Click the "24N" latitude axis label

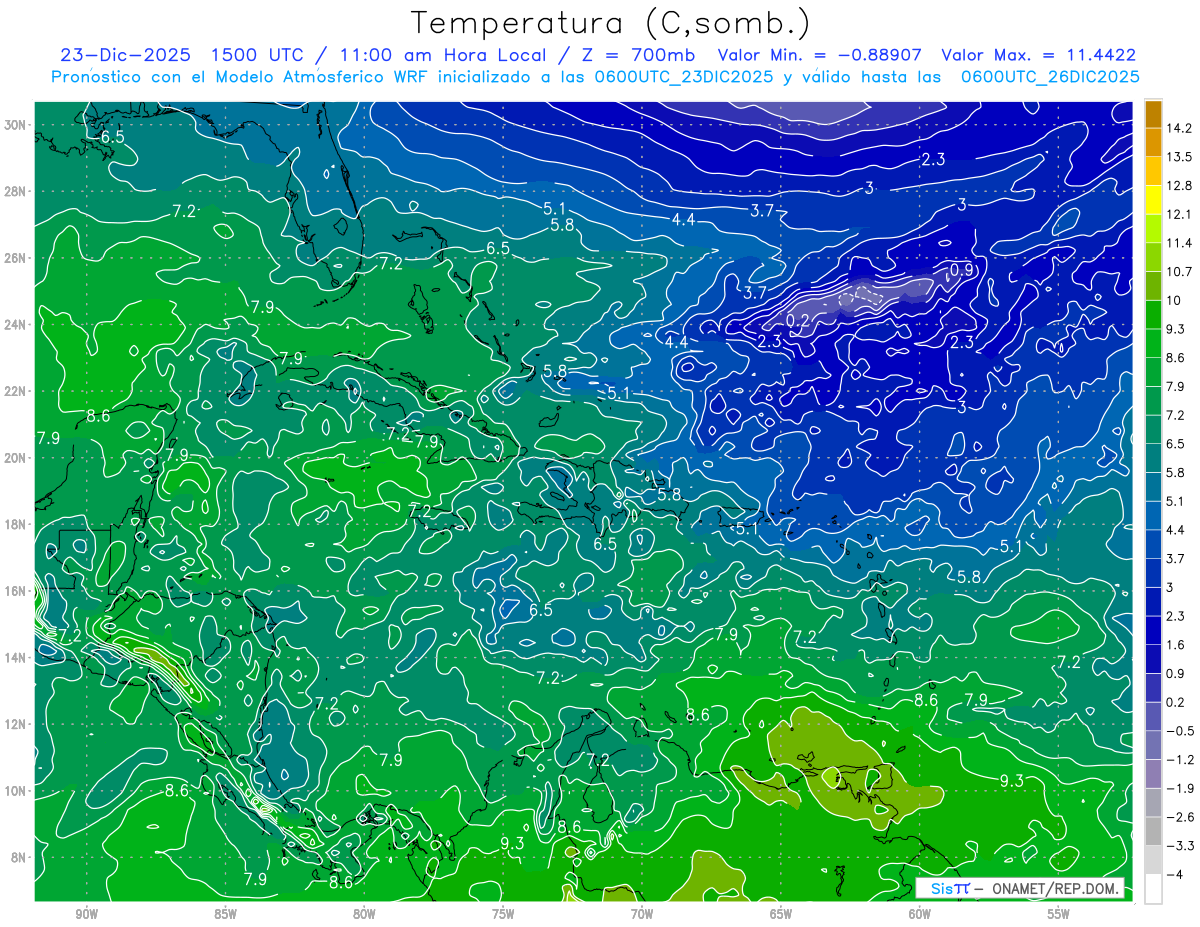point(17,325)
